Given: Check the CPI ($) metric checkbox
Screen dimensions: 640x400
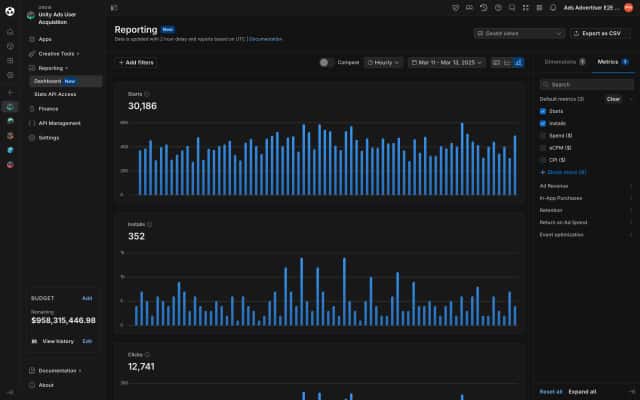Looking at the screenshot, I should pos(543,160).
